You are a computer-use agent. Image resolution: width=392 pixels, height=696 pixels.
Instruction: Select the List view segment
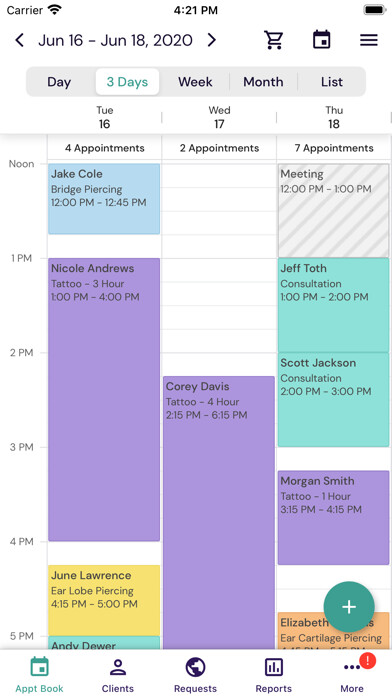pos(332,82)
